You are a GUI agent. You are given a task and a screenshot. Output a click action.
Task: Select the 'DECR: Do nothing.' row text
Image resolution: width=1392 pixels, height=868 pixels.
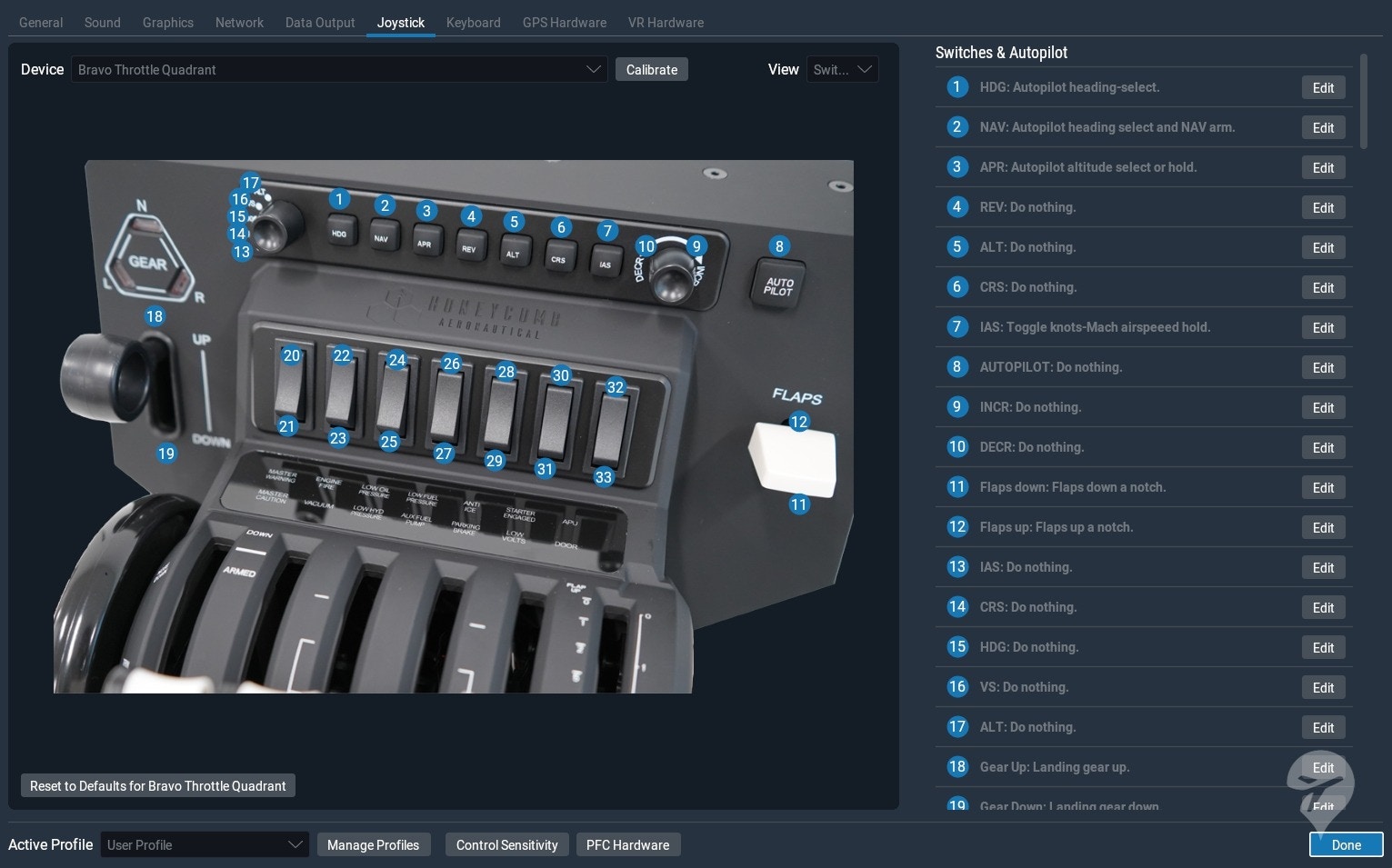[x=1032, y=447]
